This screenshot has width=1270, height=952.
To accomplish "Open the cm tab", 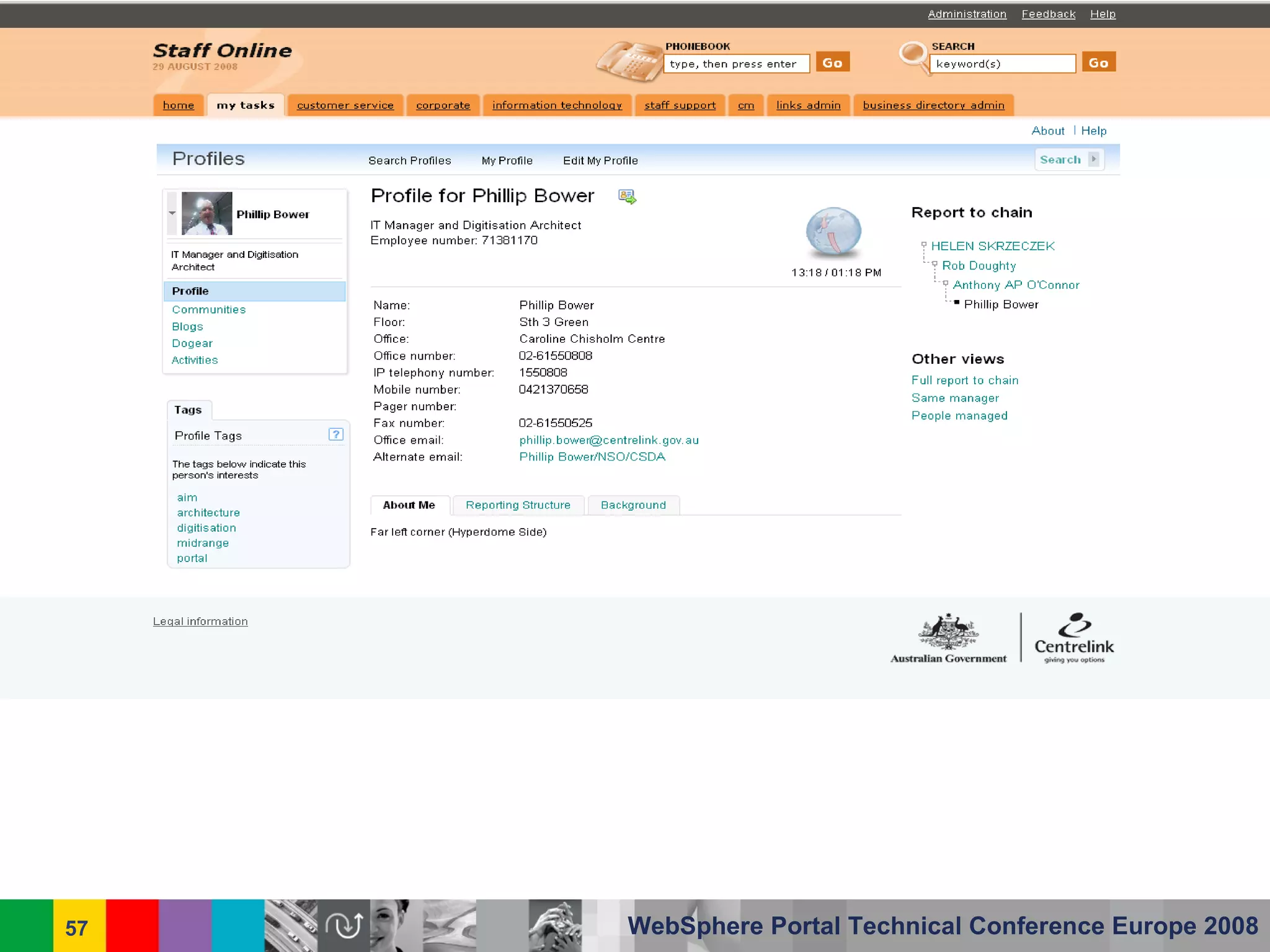I will 746,105.
